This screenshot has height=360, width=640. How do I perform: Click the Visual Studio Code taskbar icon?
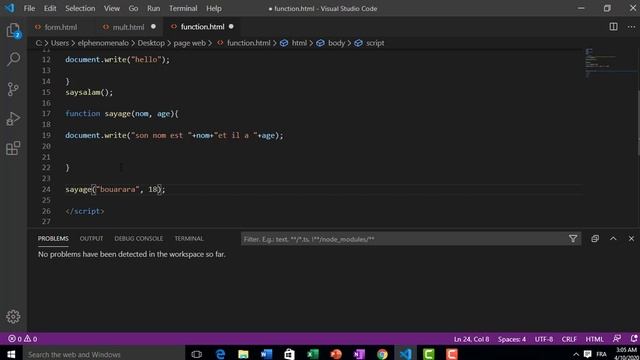click(405, 354)
